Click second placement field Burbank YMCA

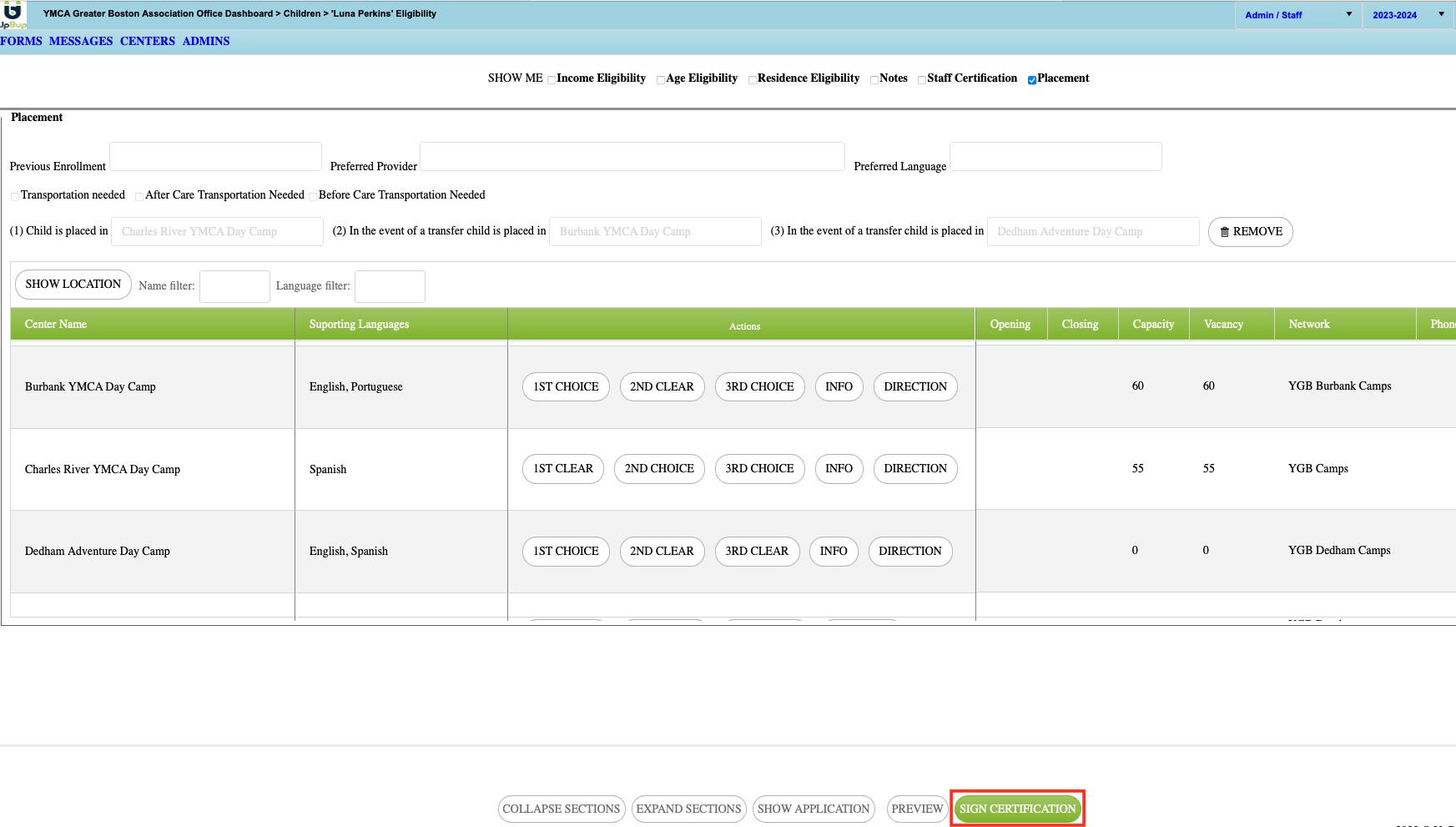tap(655, 232)
